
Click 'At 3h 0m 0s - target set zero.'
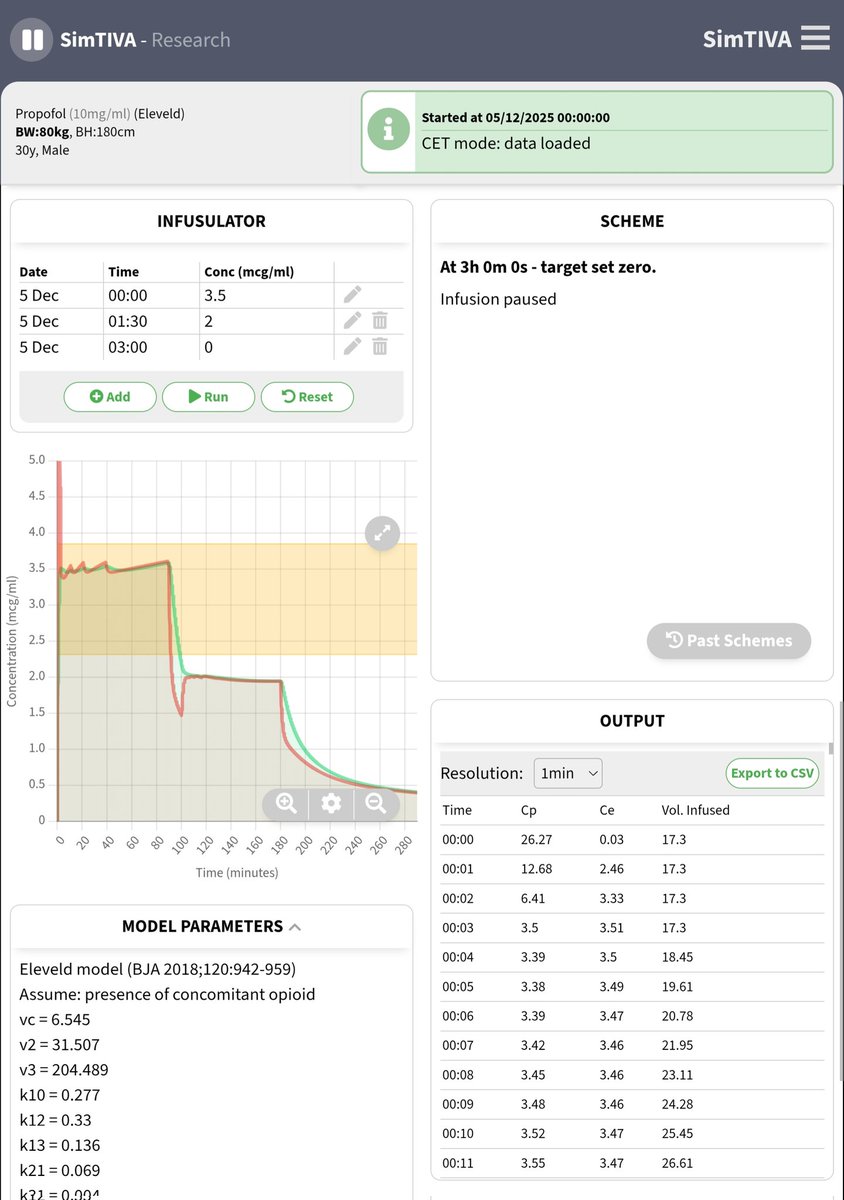548,267
